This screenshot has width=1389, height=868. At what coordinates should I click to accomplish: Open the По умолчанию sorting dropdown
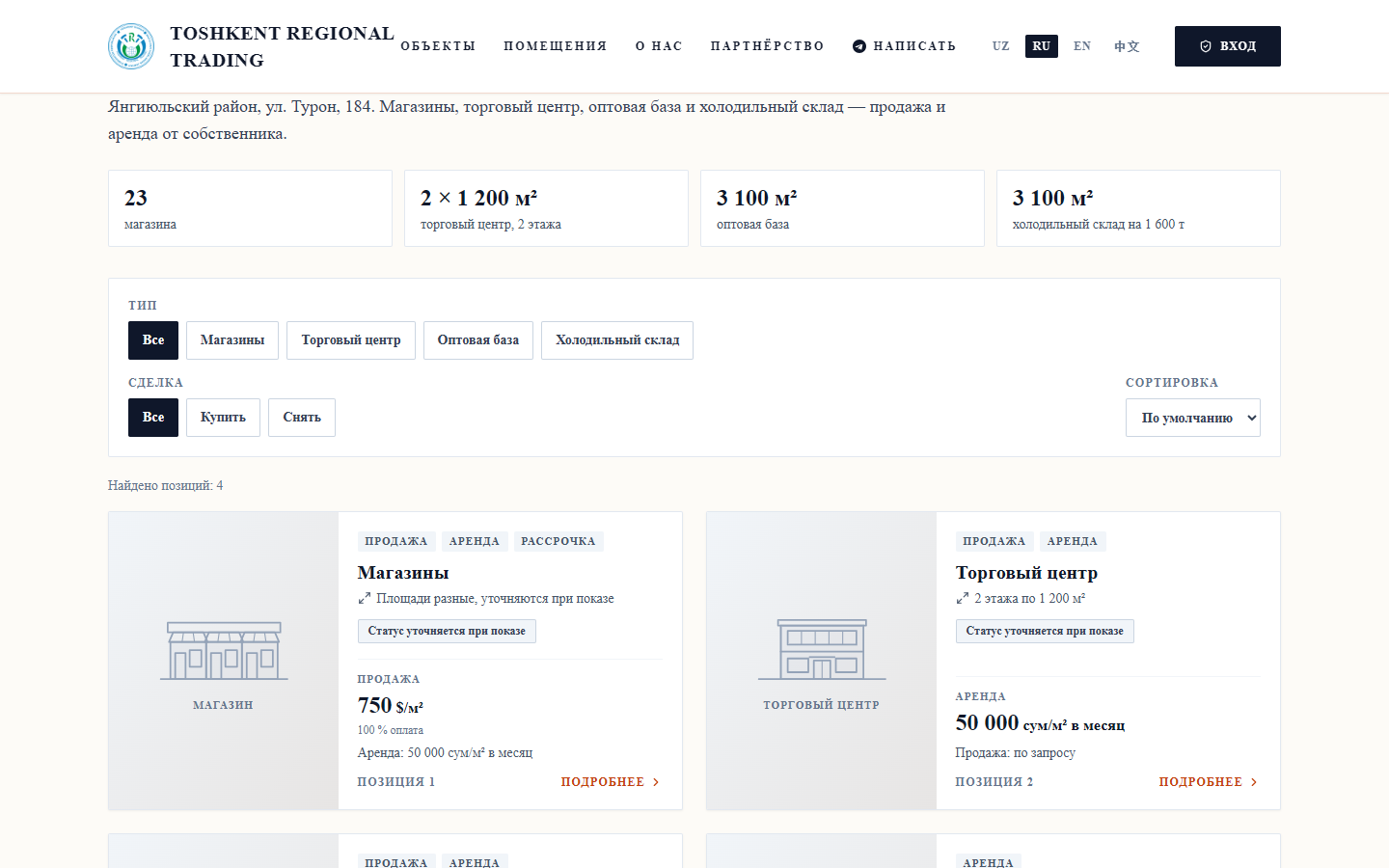(x=1193, y=418)
